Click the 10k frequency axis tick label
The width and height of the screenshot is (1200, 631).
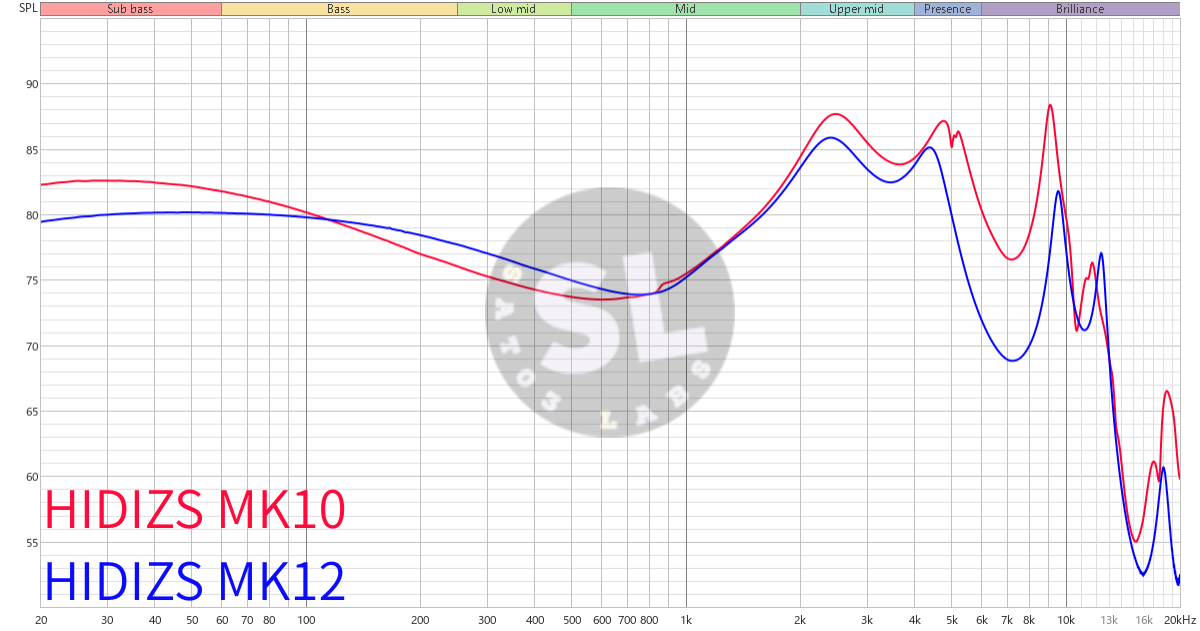pyautogui.click(x=1066, y=620)
